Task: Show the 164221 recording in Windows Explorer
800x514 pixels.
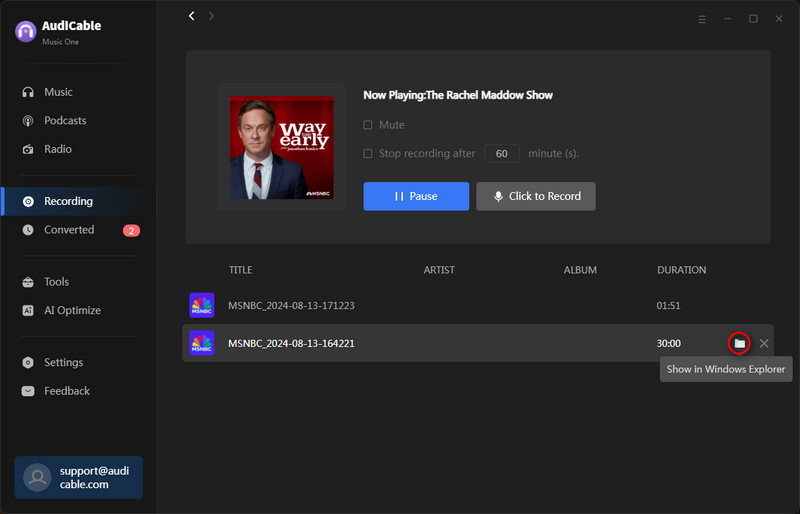Action: pos(739,344)
